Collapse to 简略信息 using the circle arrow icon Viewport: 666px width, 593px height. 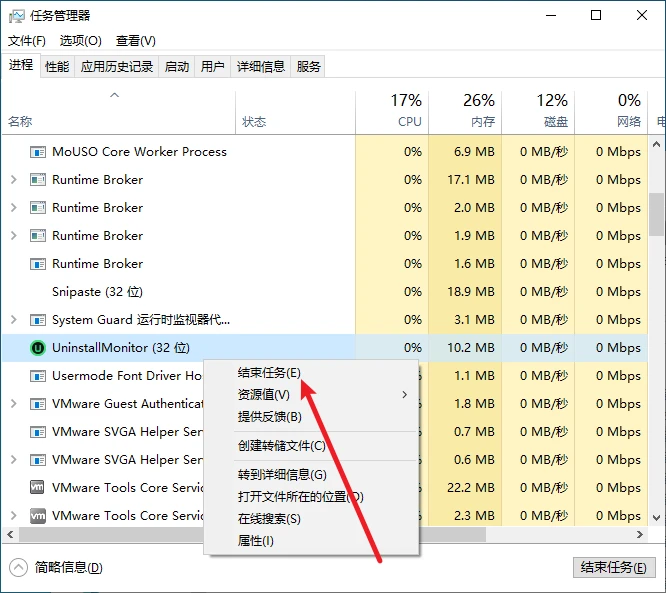point(18,568)
